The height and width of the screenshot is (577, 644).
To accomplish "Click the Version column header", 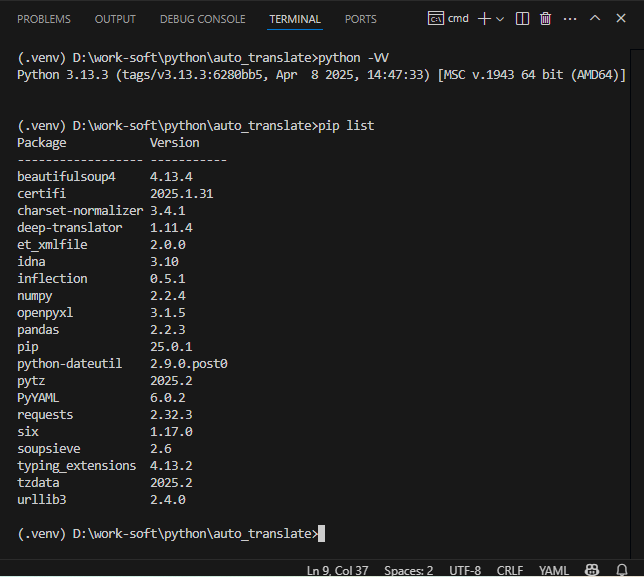I will click(175, 143).
